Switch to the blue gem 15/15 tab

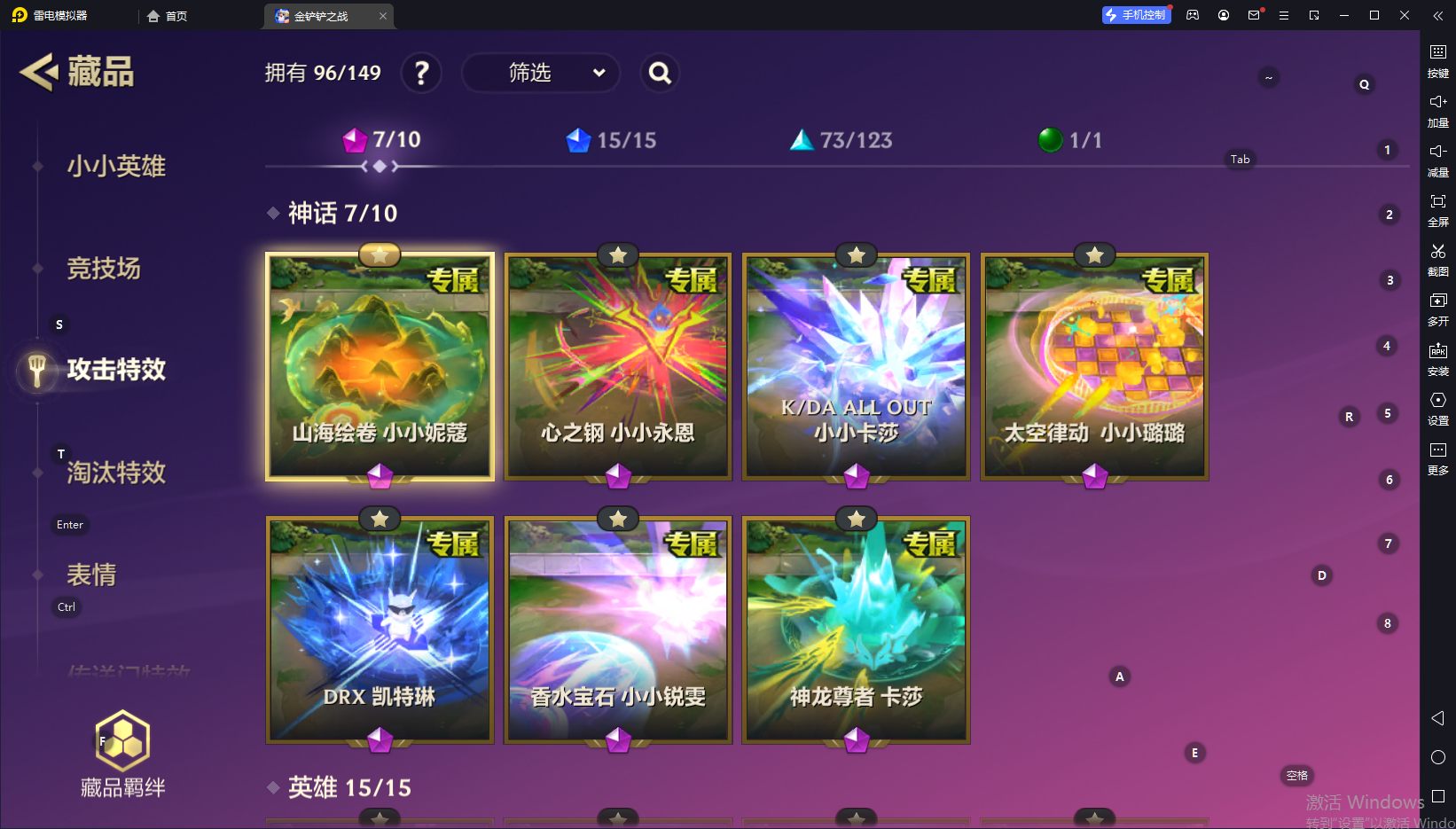tap(612, 140)
